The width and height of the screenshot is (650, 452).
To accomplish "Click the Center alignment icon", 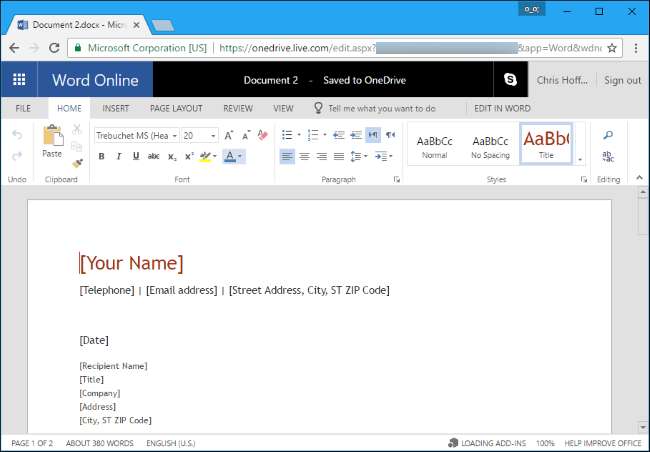I will 304,156.
